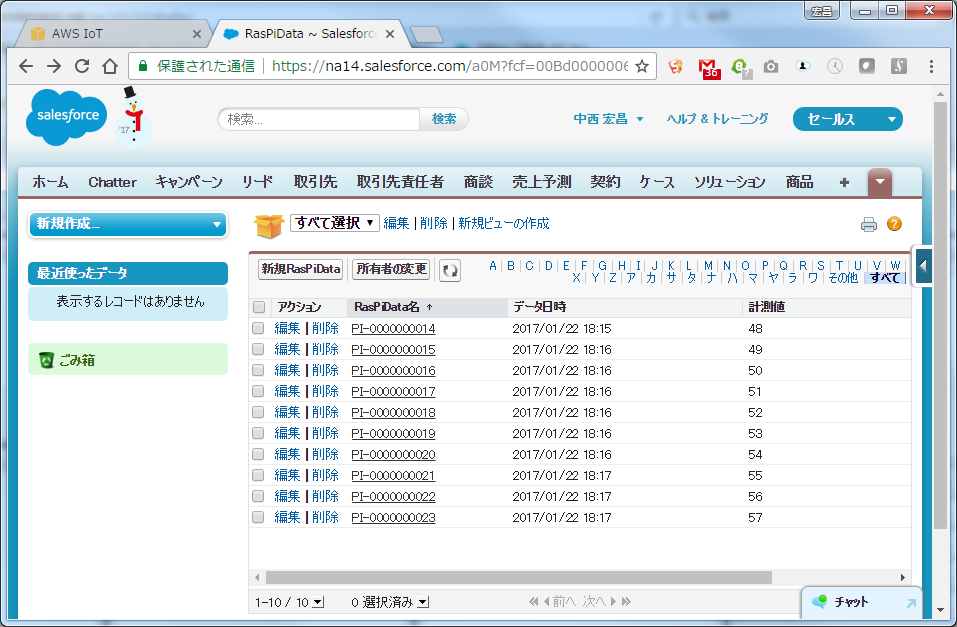Reload the page with browser refresh icon
This screenshot has width=957, height=627.
(82, 66)
